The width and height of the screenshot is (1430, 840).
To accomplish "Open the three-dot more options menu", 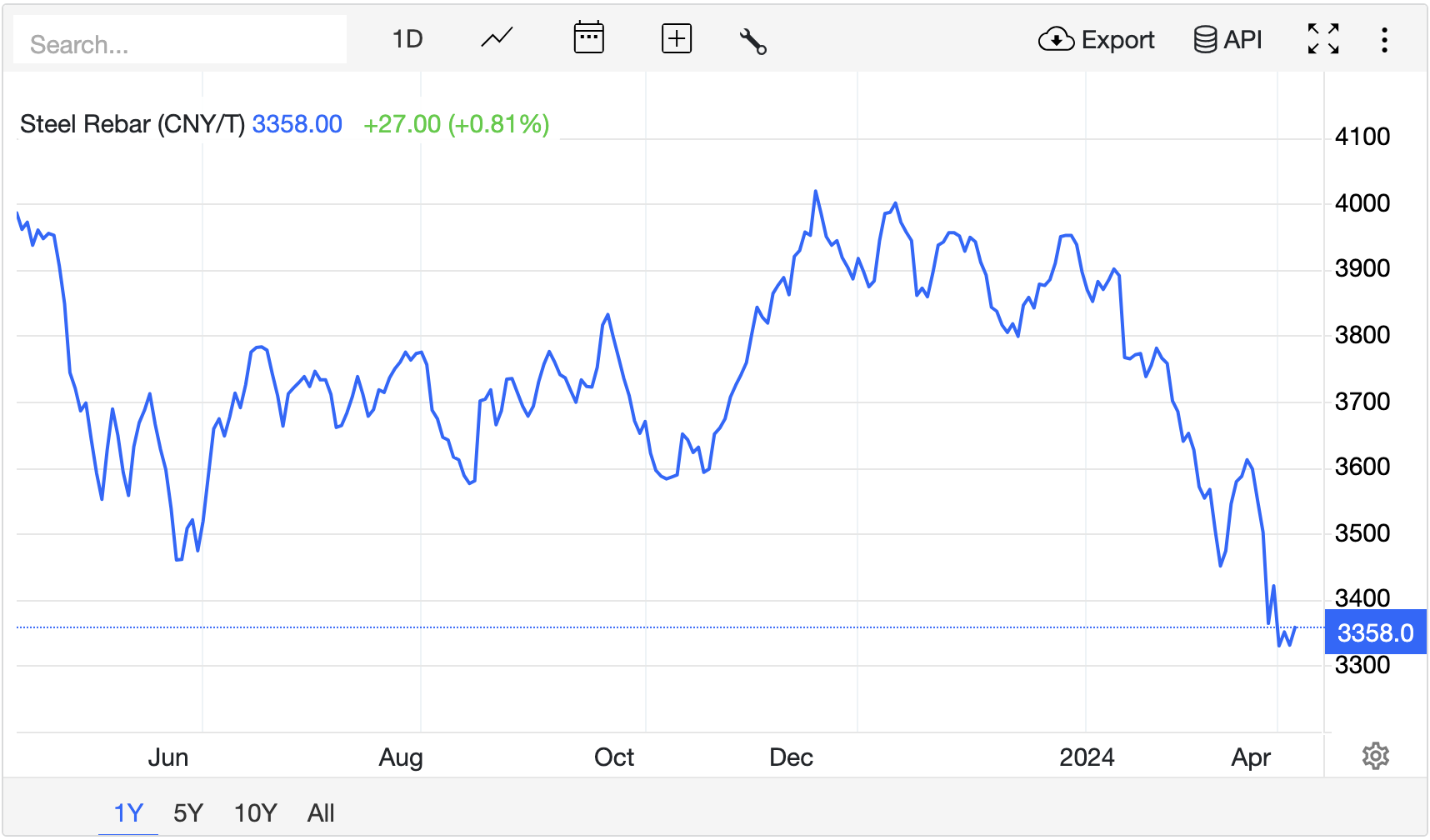I will [x=1384, y=39].
